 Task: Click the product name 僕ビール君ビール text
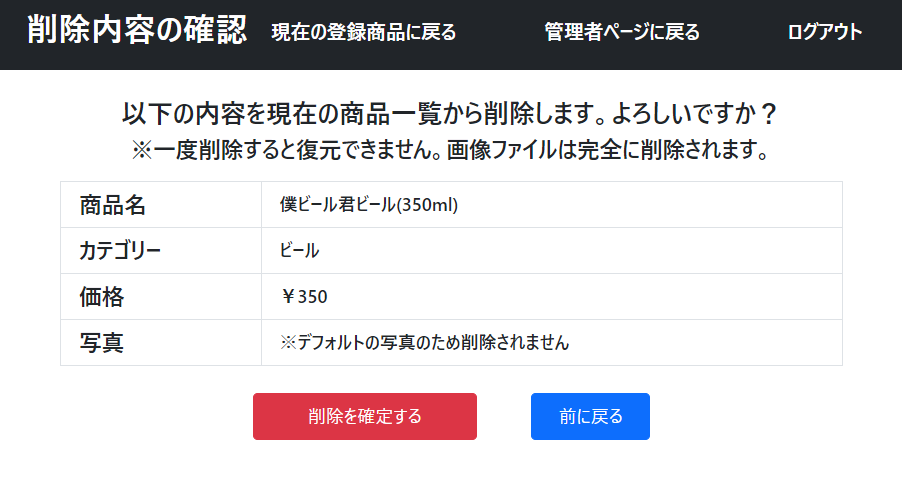click(338, 205)
